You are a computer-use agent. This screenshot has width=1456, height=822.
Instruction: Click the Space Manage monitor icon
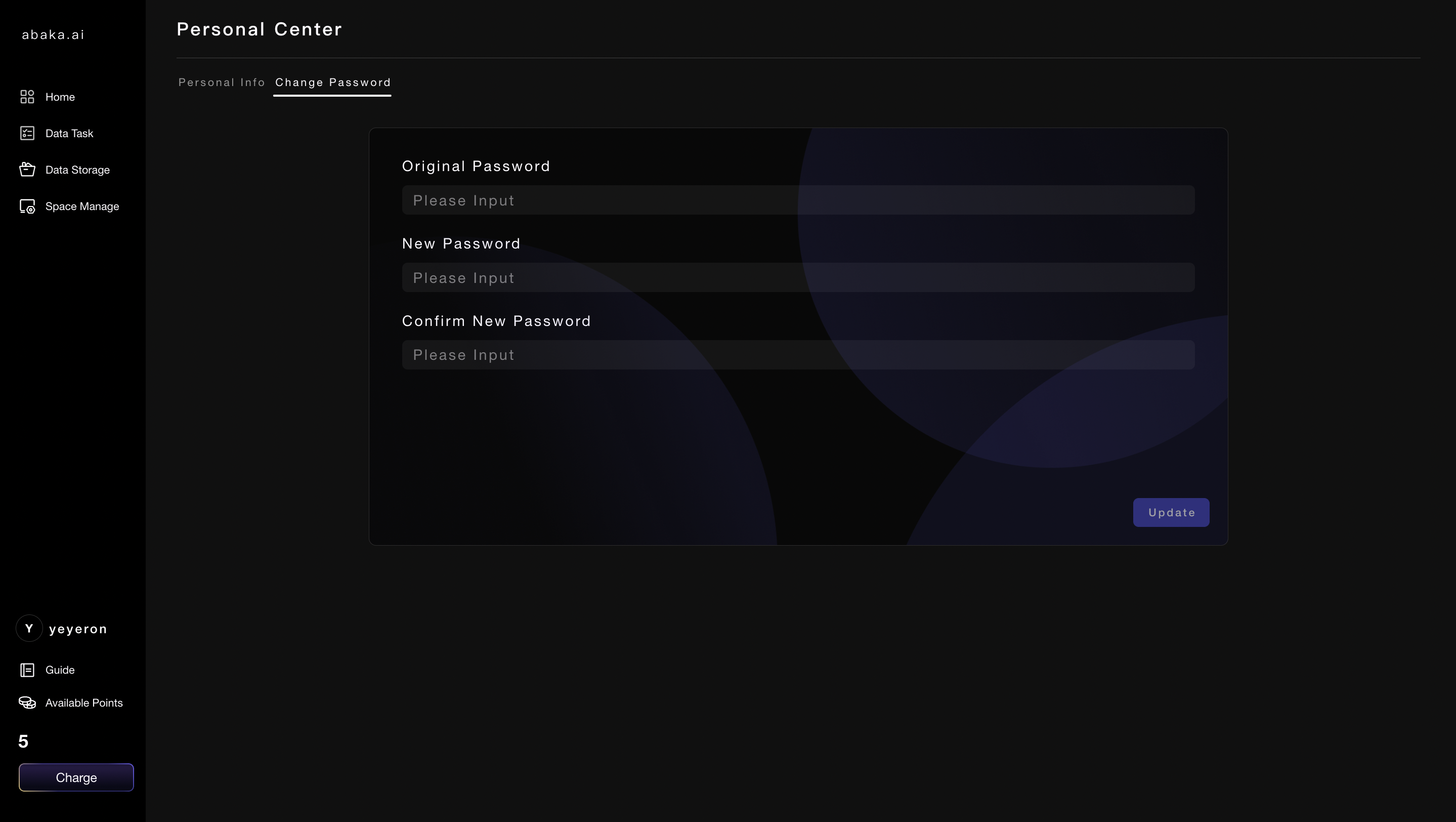point(27,207)
